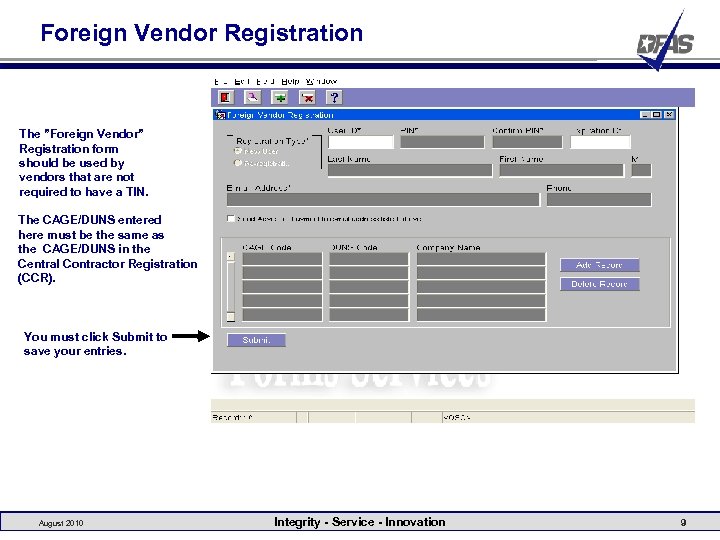Click the first Company Name row field

[x=481, y=259]
